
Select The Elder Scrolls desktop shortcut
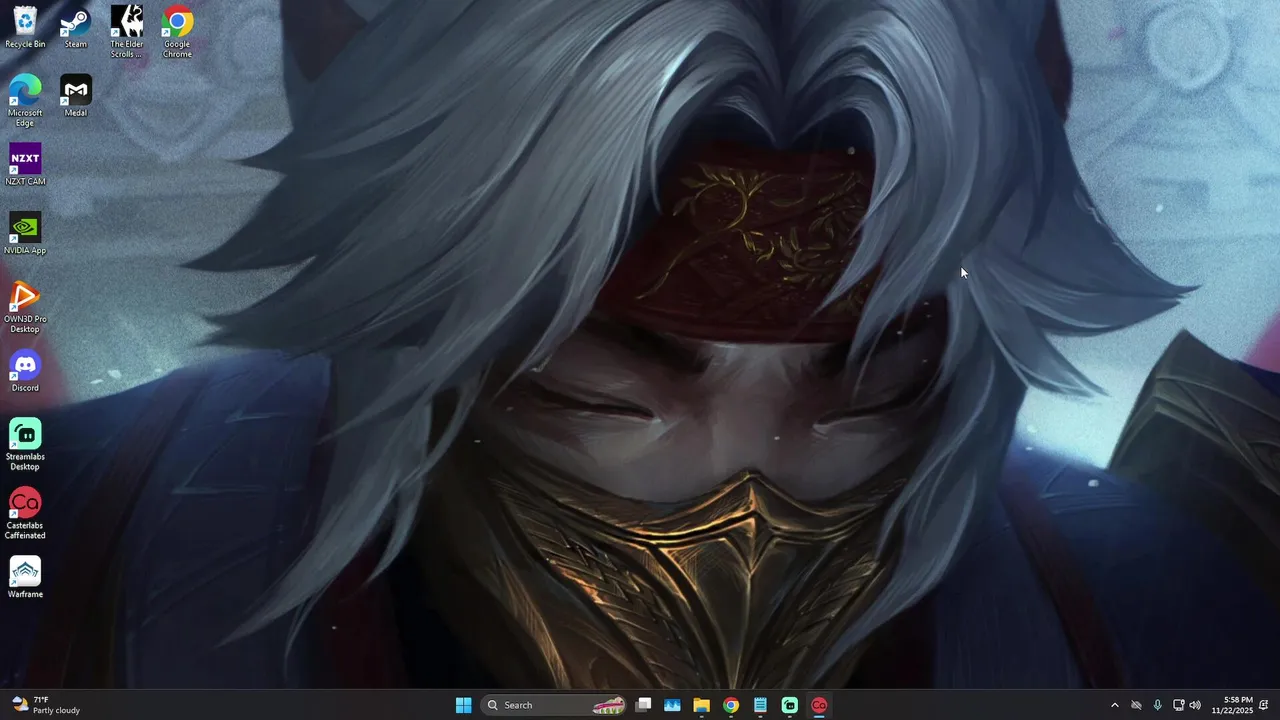[127, 32]
